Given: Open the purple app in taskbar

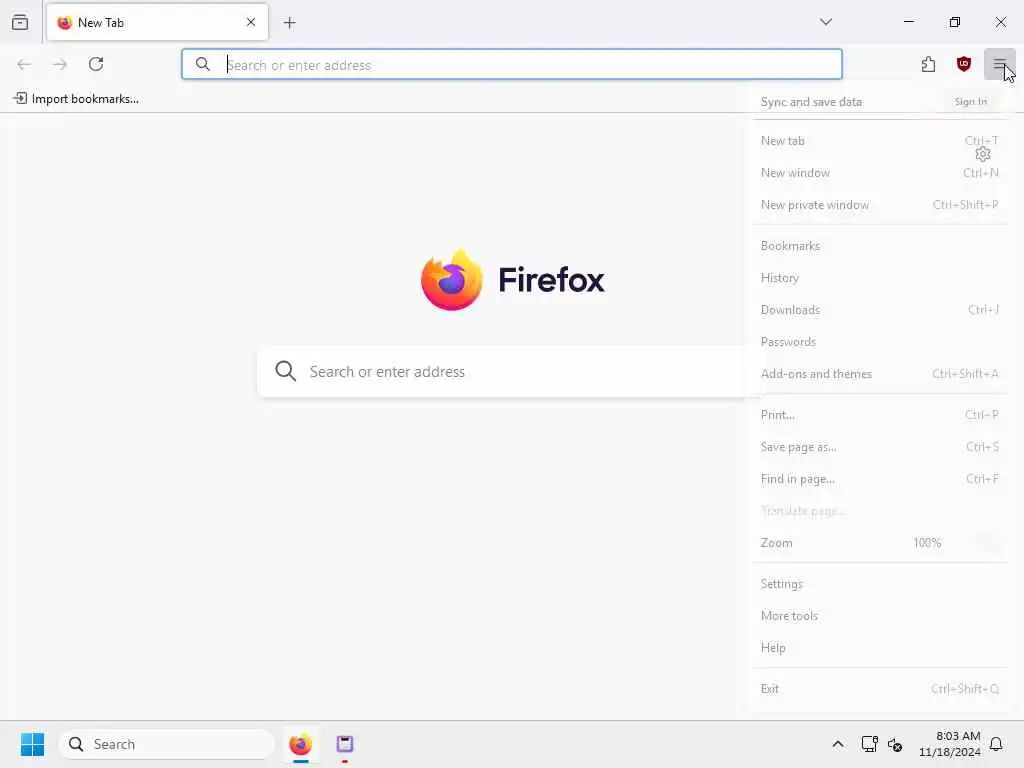Looking at the screenshot, I should pyautogui.click(x=345, y=744).
